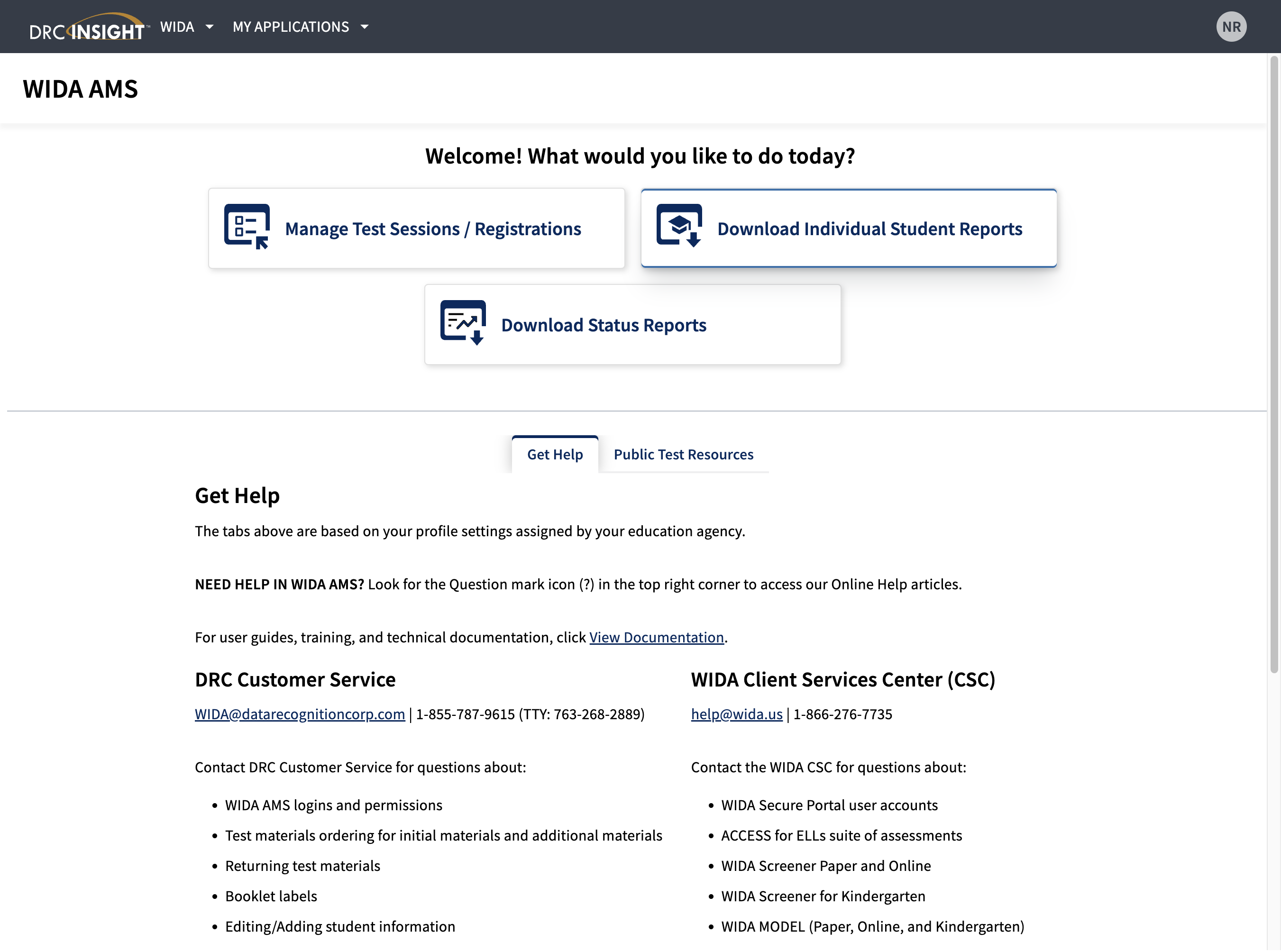Image resolution: width=1281 pixels, height=952 pixels.
Task: Click the Manage Test Sessions checklist icon
Action: [247, 227]
